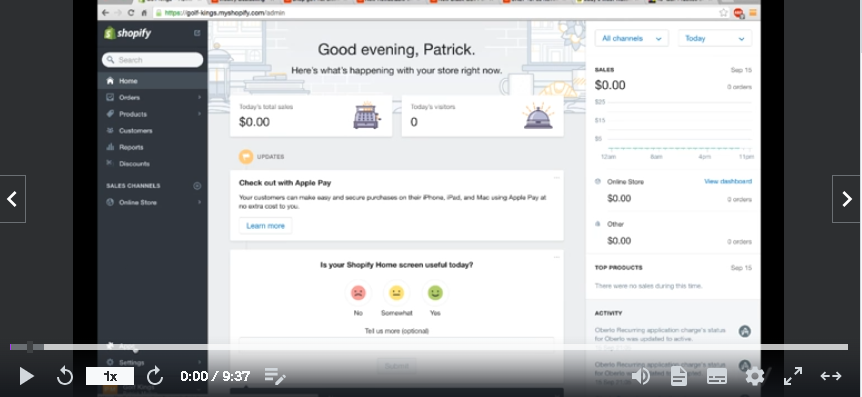Screen dimensions: 862x397
Task: Play the video with the play button
Action: point(26,376)
